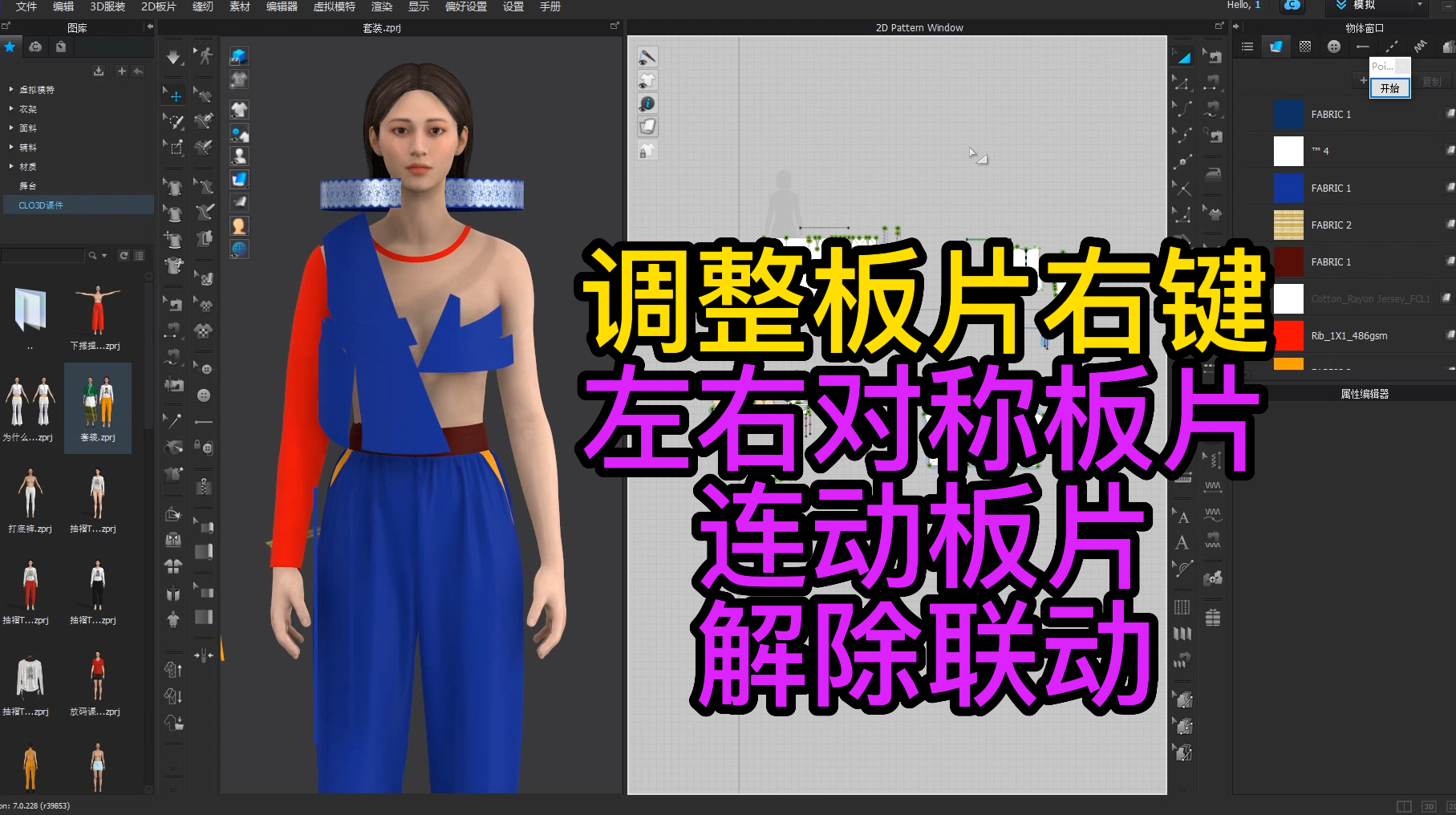The height and width of the screenshot is (815, 1456).
Task: Open the 套装.zprj thumbnail in the library
Action: (x=97, y=401)
